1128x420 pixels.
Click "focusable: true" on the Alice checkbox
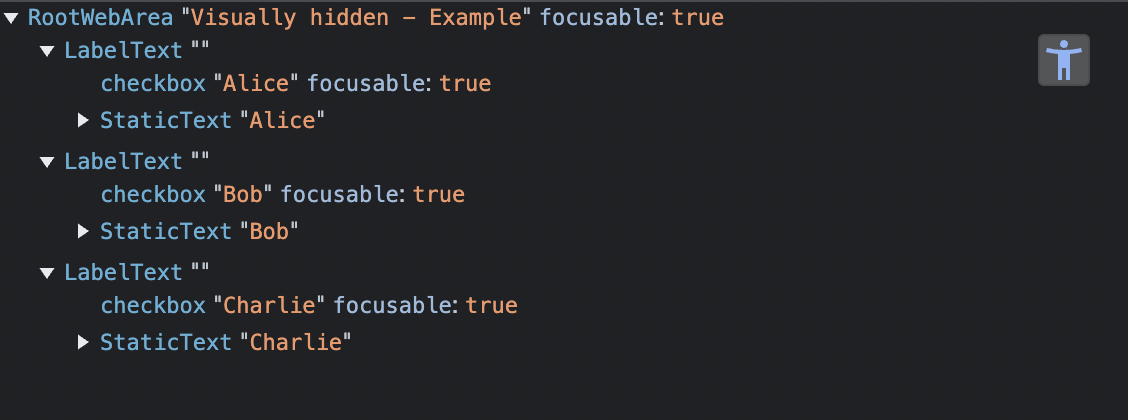(399, 83)
